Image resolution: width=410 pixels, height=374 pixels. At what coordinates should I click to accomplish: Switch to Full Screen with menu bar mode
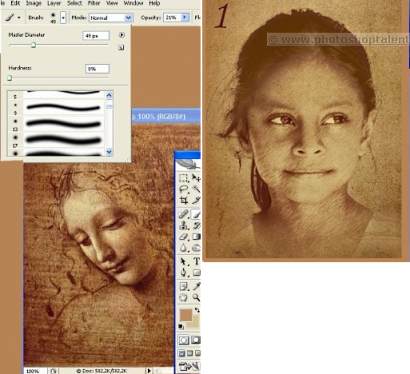pyautogui.click(x=190, y=353)
